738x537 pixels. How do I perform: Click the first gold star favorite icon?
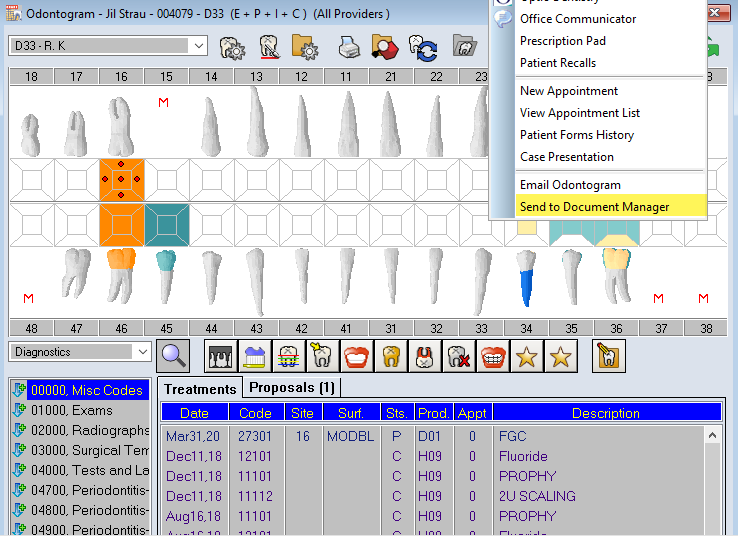tap(527, 355)
